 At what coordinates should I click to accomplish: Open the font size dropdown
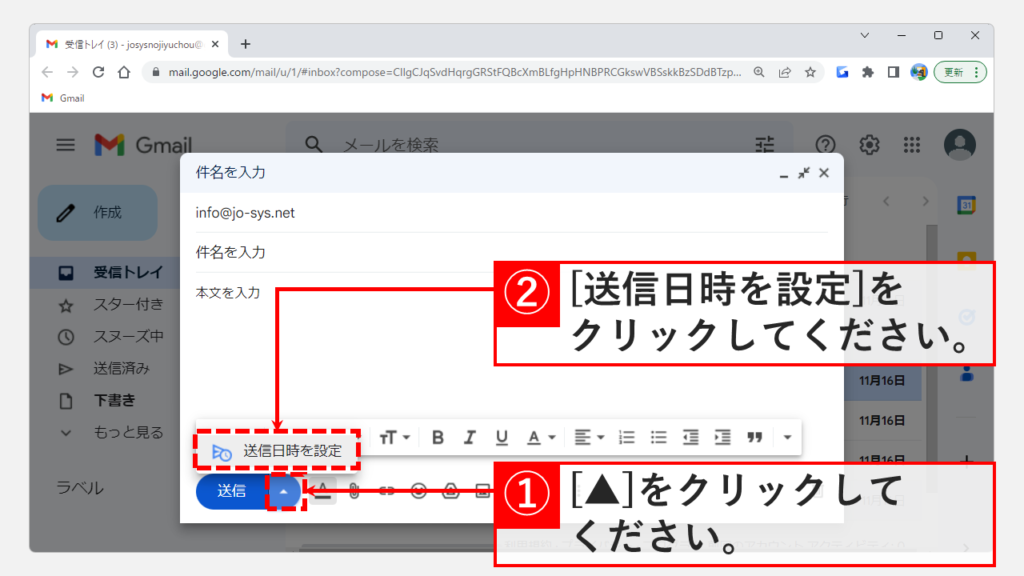click(394, 438)
